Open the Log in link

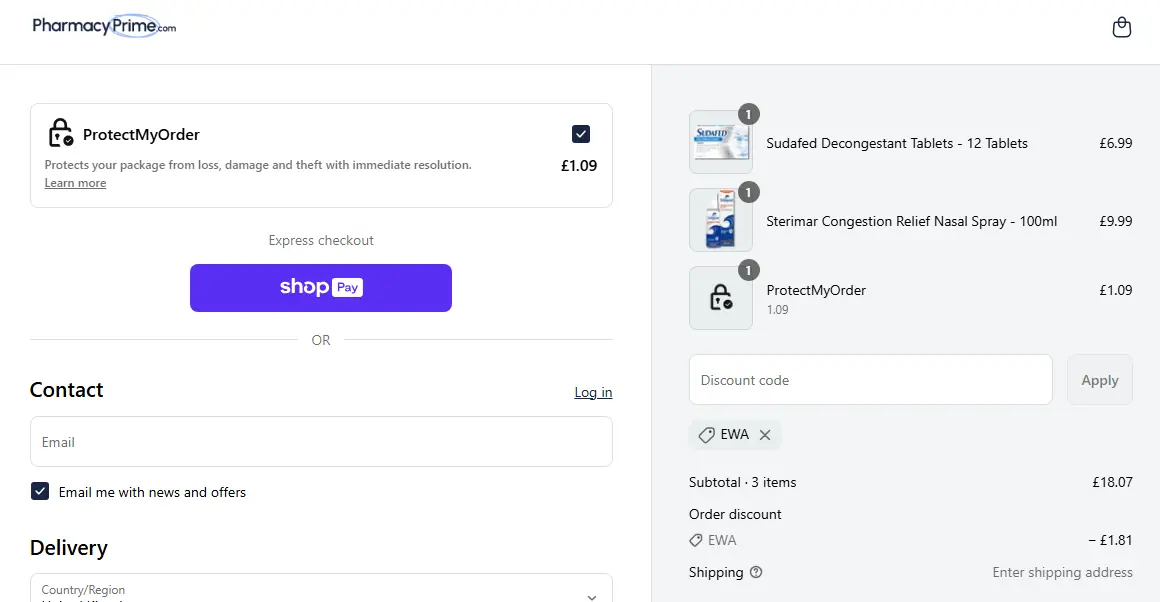click(x=593, y=392)
